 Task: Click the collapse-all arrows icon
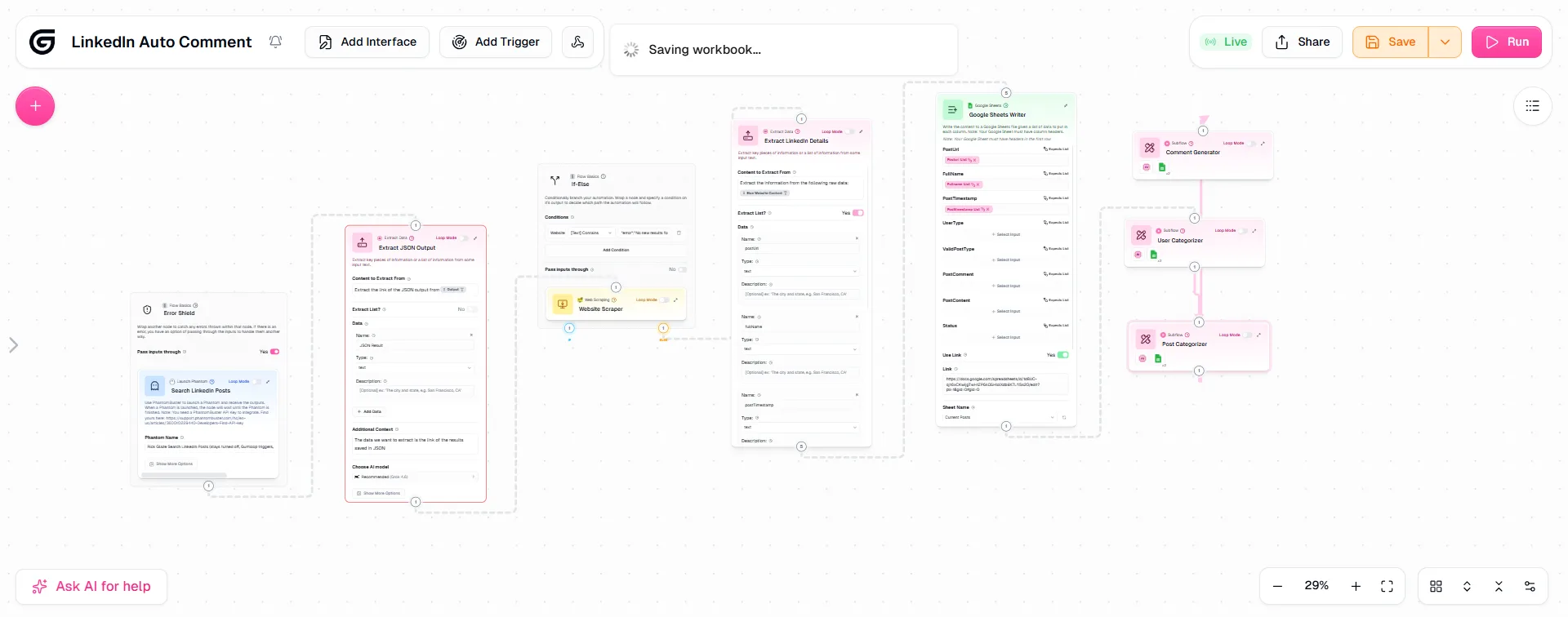coord(1499,586)
